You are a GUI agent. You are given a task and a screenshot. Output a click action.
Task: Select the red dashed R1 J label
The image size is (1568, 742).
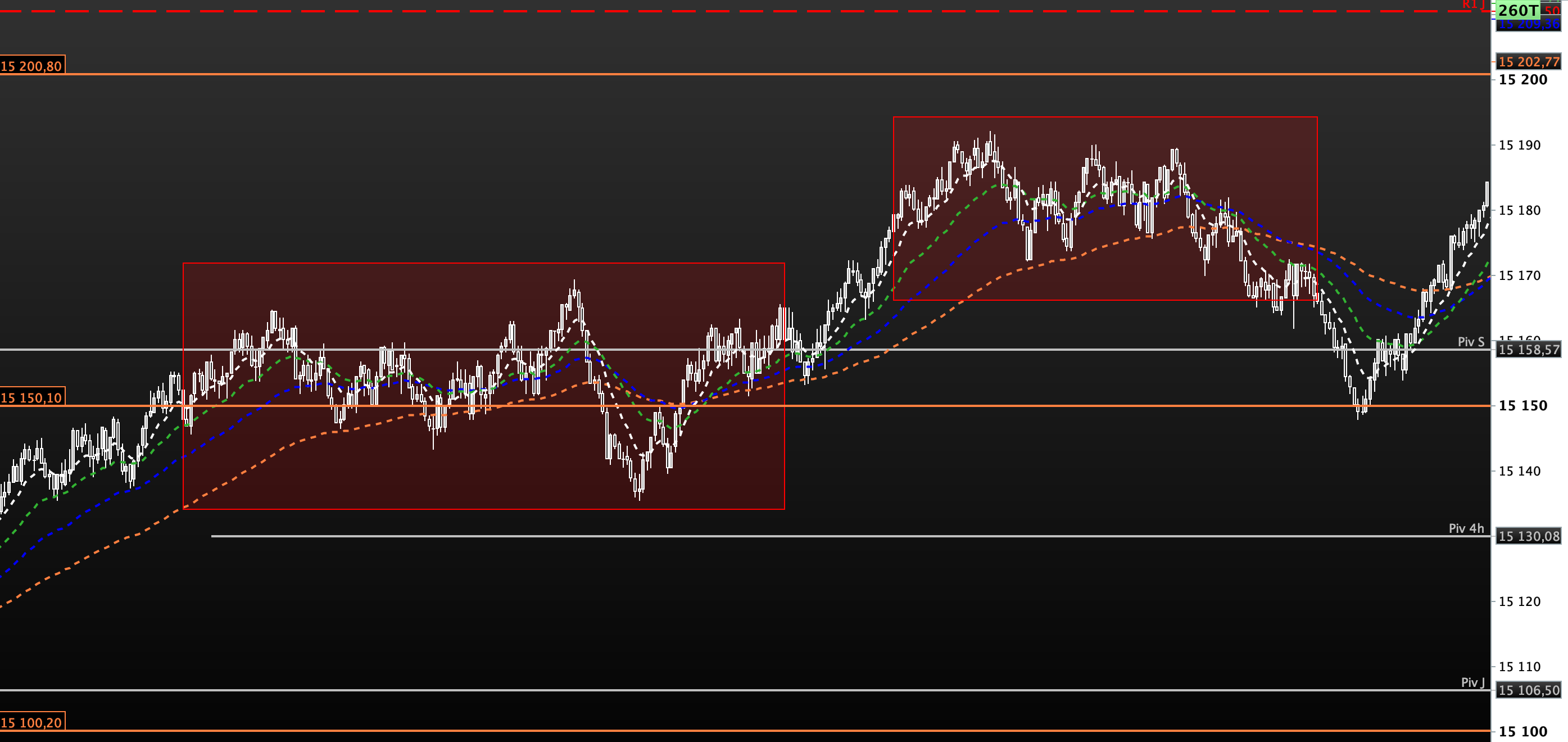tap(1474, 4)
